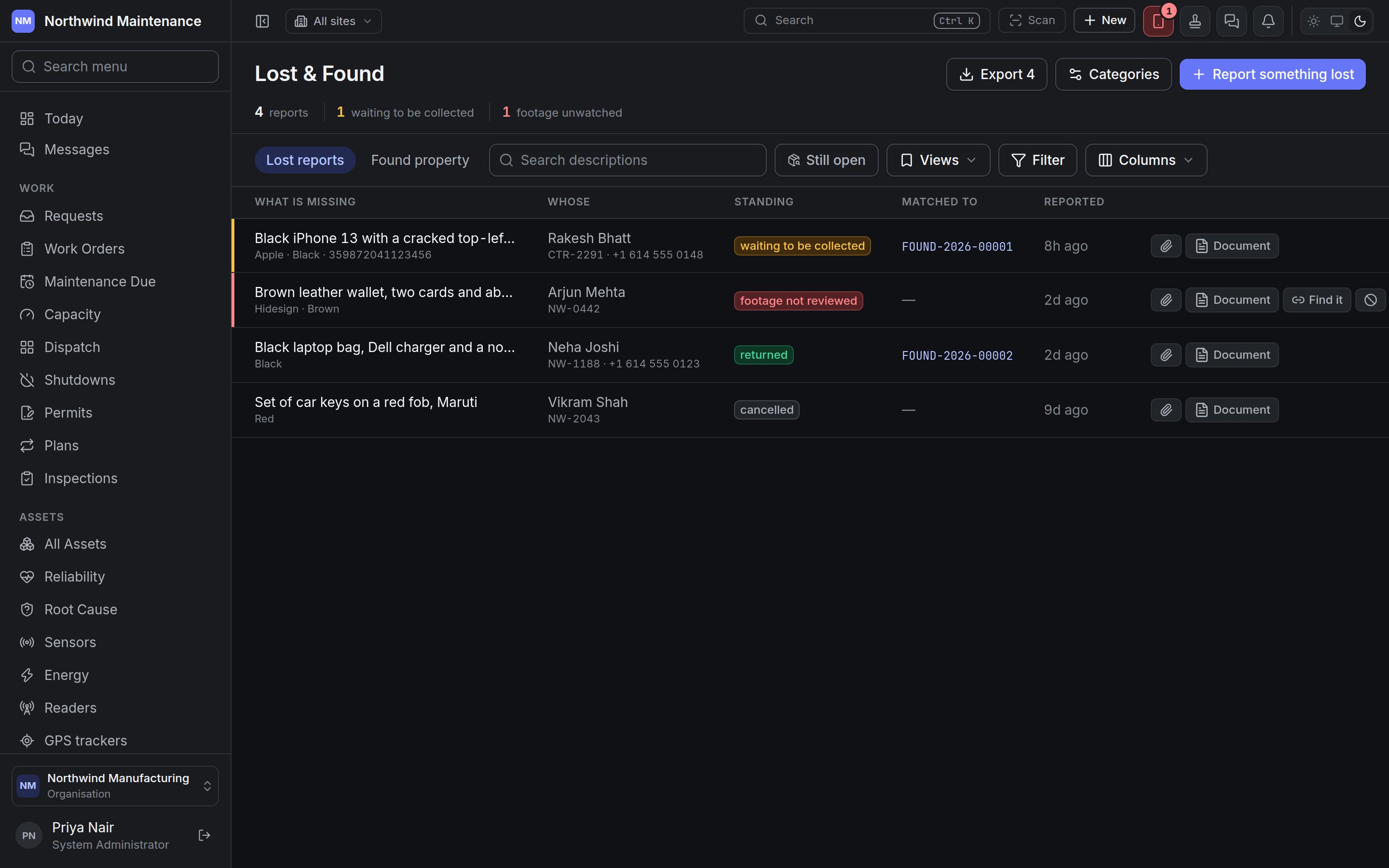Viewport: 1389px width, 868px height.
Task: Open notifications bell
Action: click(1268, 21)
